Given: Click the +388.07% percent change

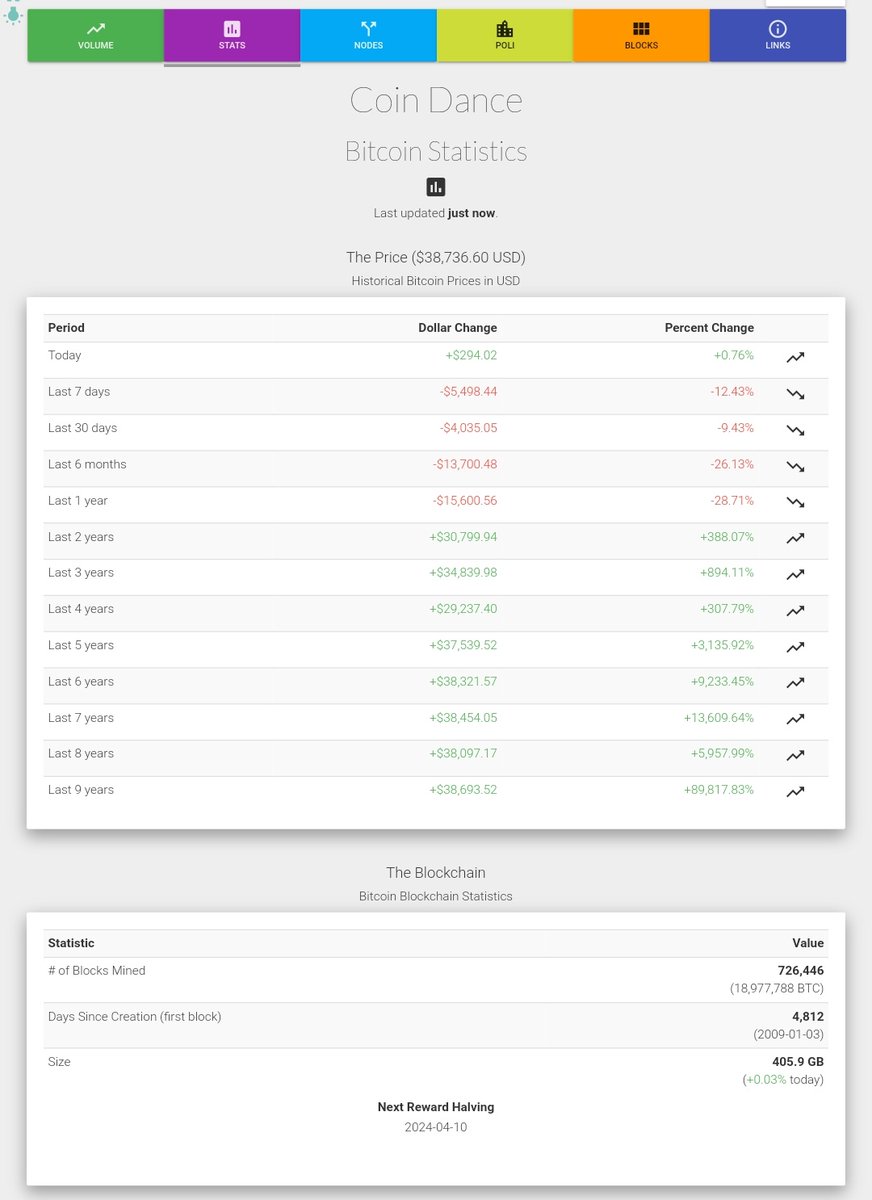Looking at the screenshot, I should pos(727,537).
